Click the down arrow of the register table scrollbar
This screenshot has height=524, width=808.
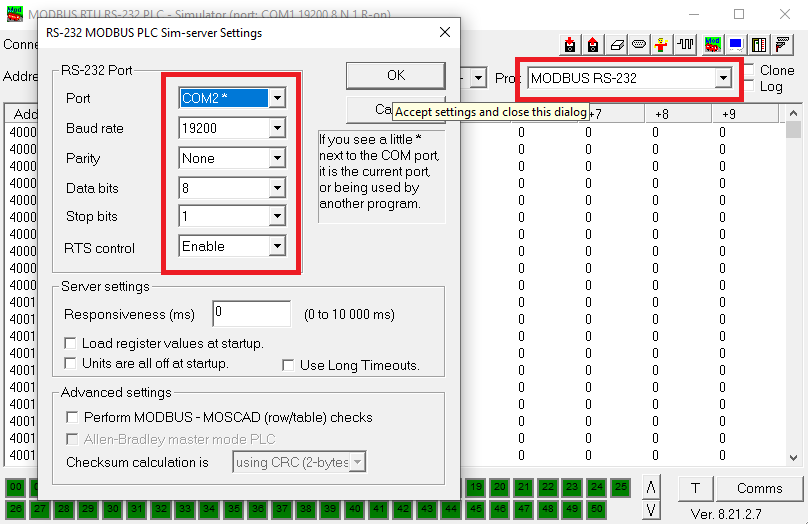(794, 458)
